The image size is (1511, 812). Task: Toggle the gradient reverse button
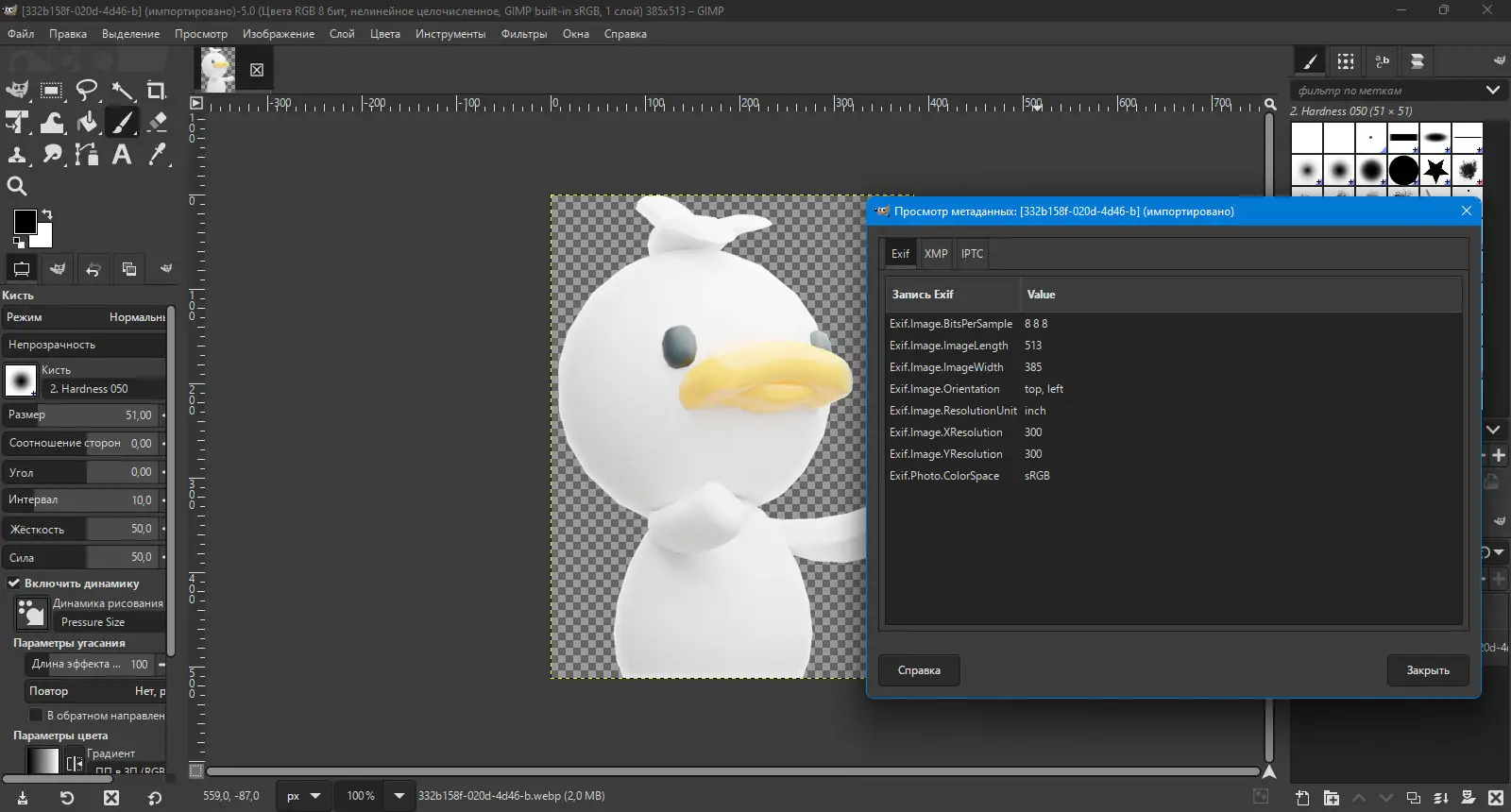[75, 763]
